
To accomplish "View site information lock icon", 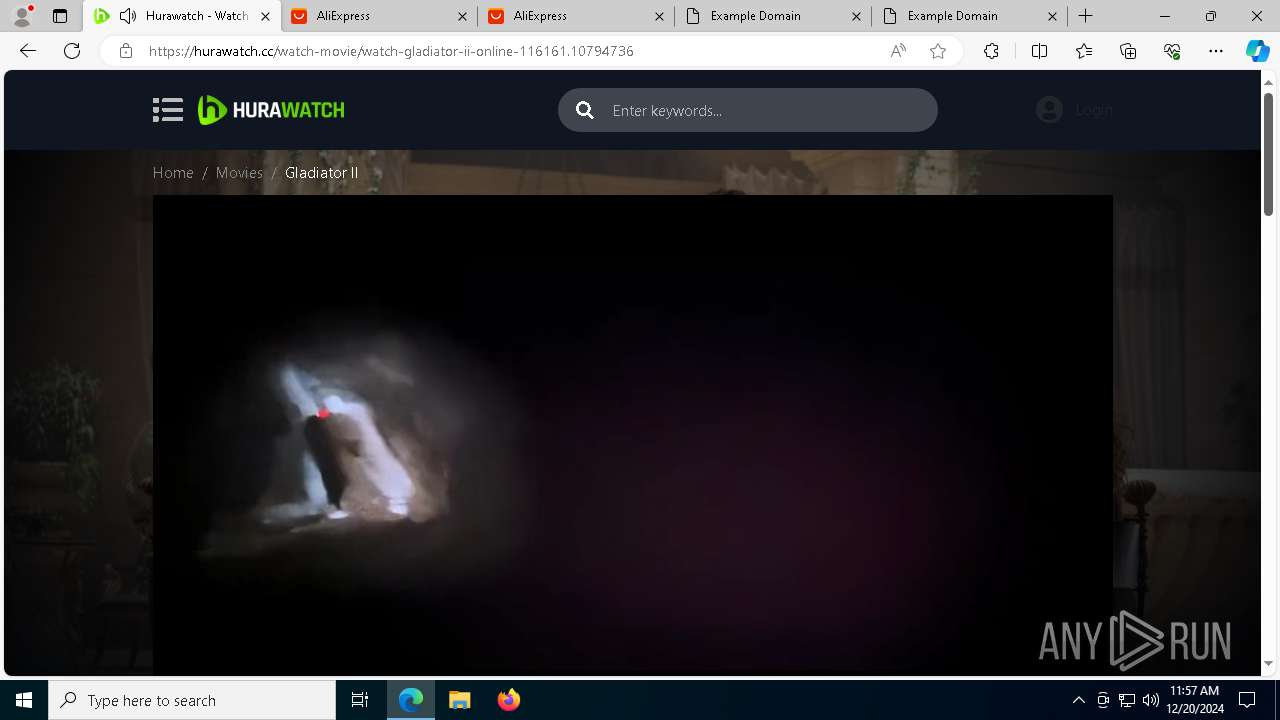I will (126, 51).
